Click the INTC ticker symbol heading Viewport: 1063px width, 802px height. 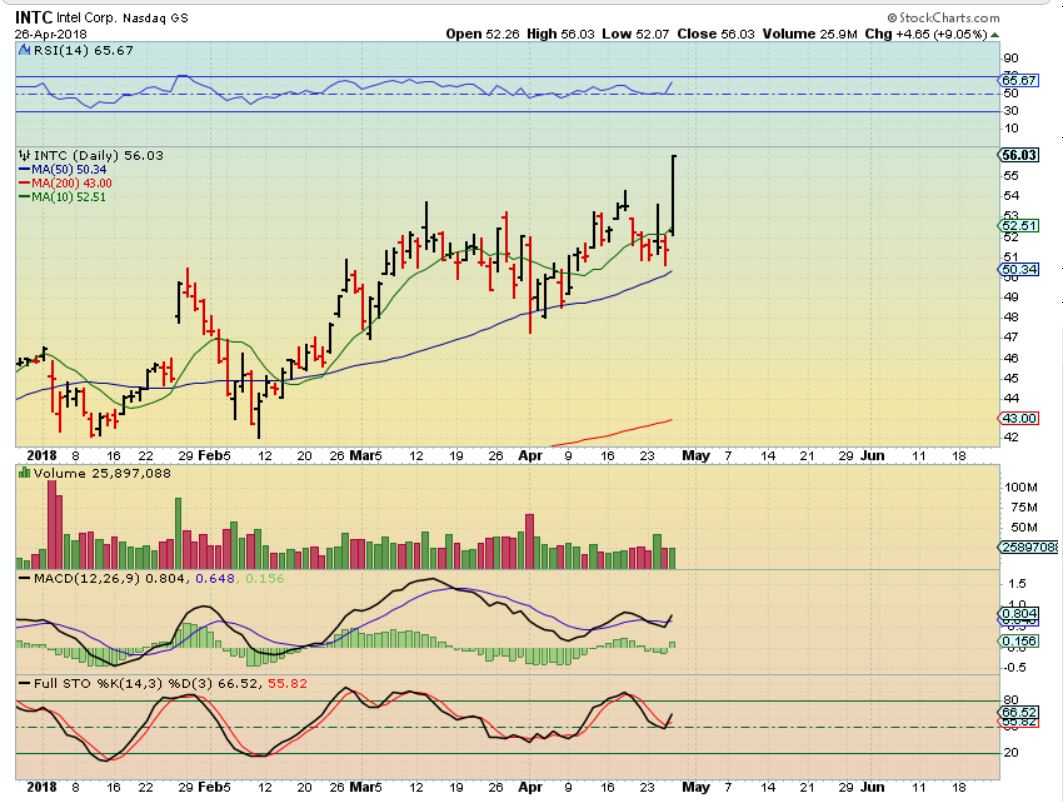click(x=33, y=17)
